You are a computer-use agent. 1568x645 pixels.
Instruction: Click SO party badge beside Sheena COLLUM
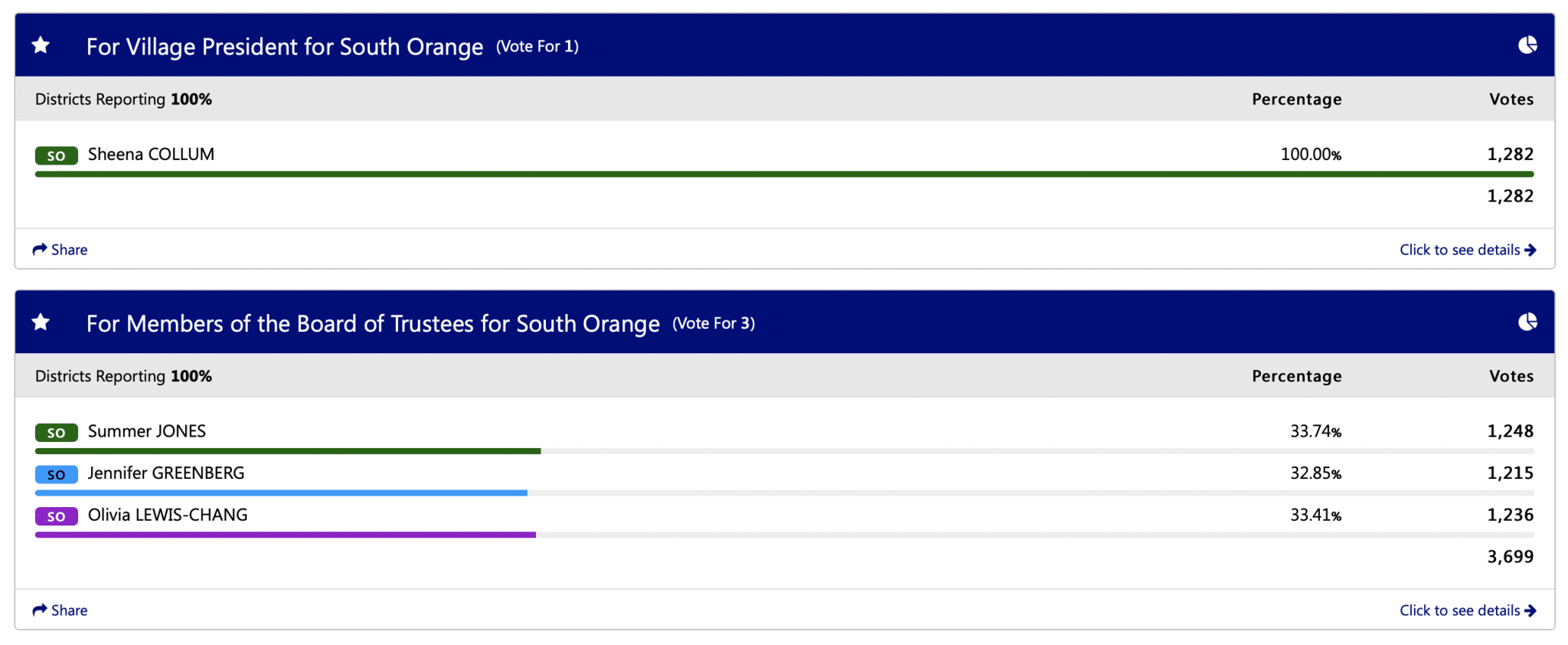57,156
